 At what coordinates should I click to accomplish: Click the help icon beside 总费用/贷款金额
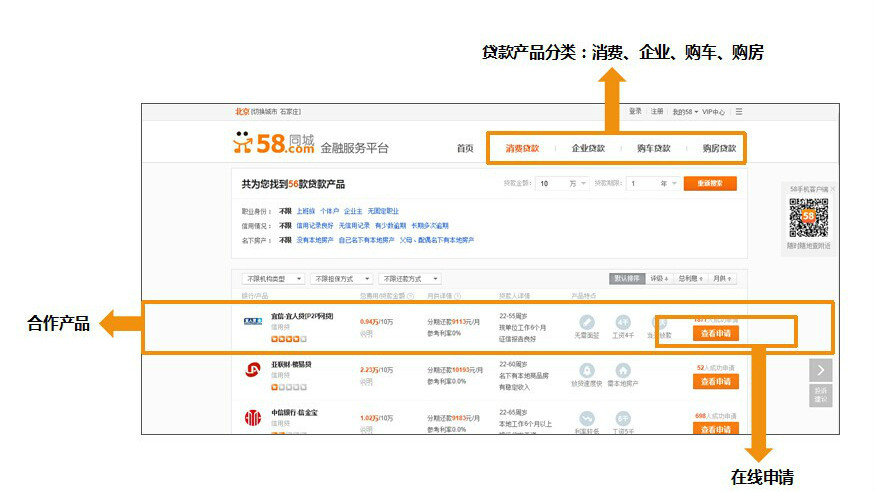tap(410, 296)
